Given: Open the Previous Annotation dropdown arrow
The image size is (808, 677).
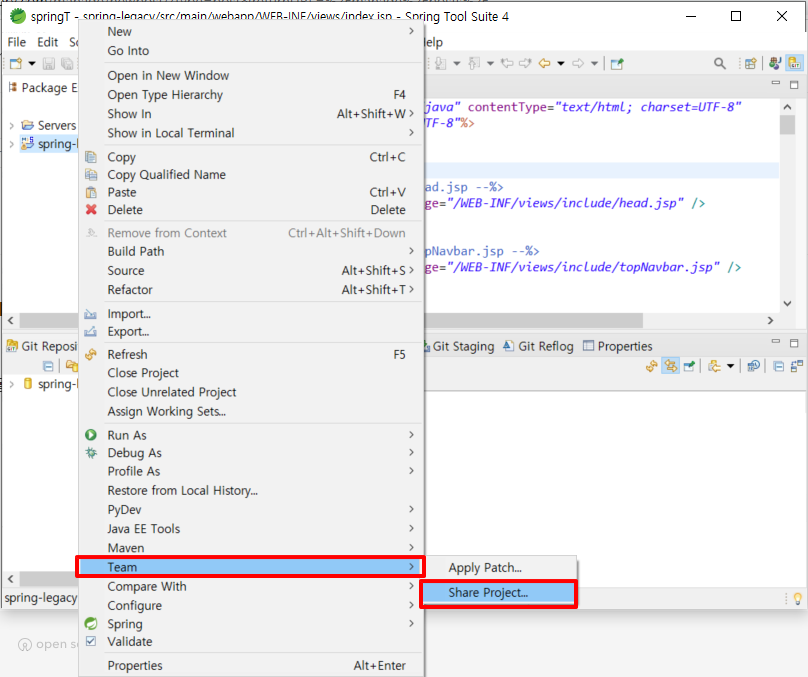Looking at the screenshot, I should point(490,63).
